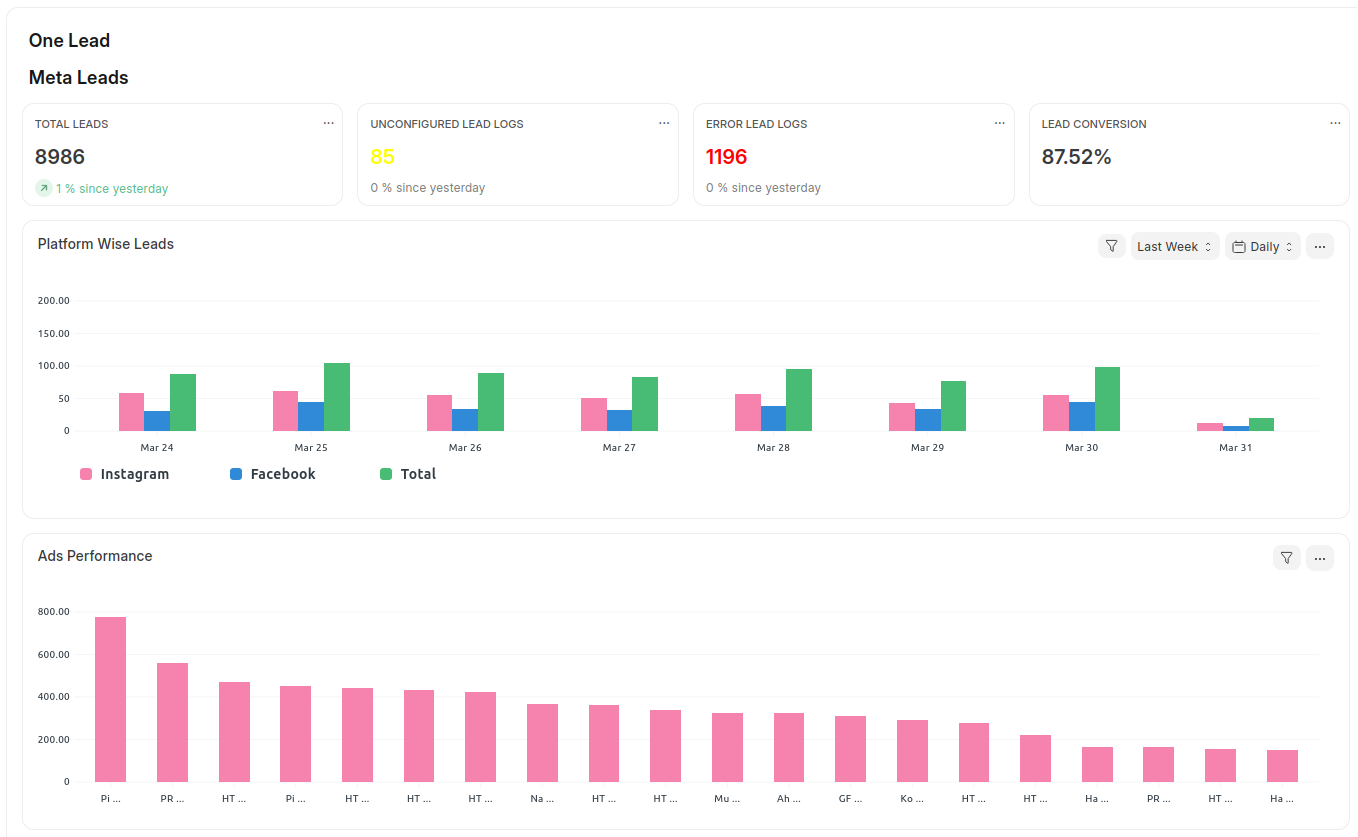Toggle the Instagram series in the legend
Viewport: 1358px width, 837px height.
(124, 474)
